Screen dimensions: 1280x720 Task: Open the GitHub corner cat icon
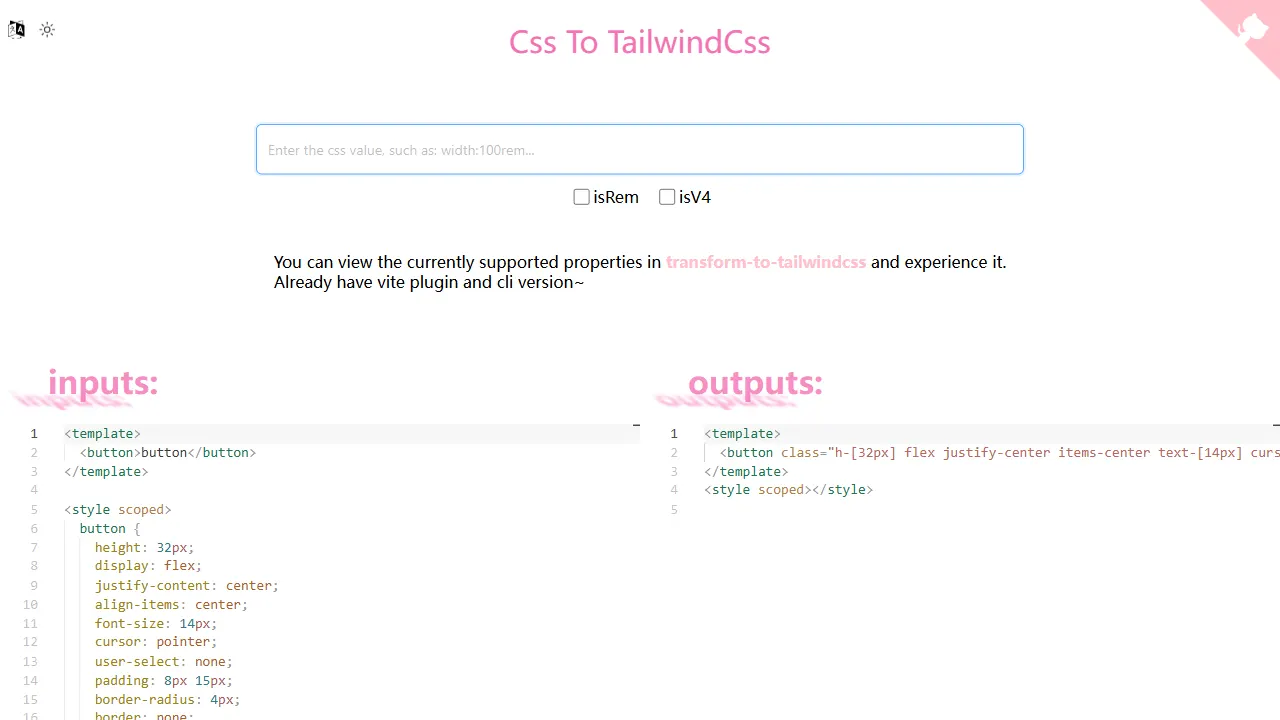tap(1251, 27)
